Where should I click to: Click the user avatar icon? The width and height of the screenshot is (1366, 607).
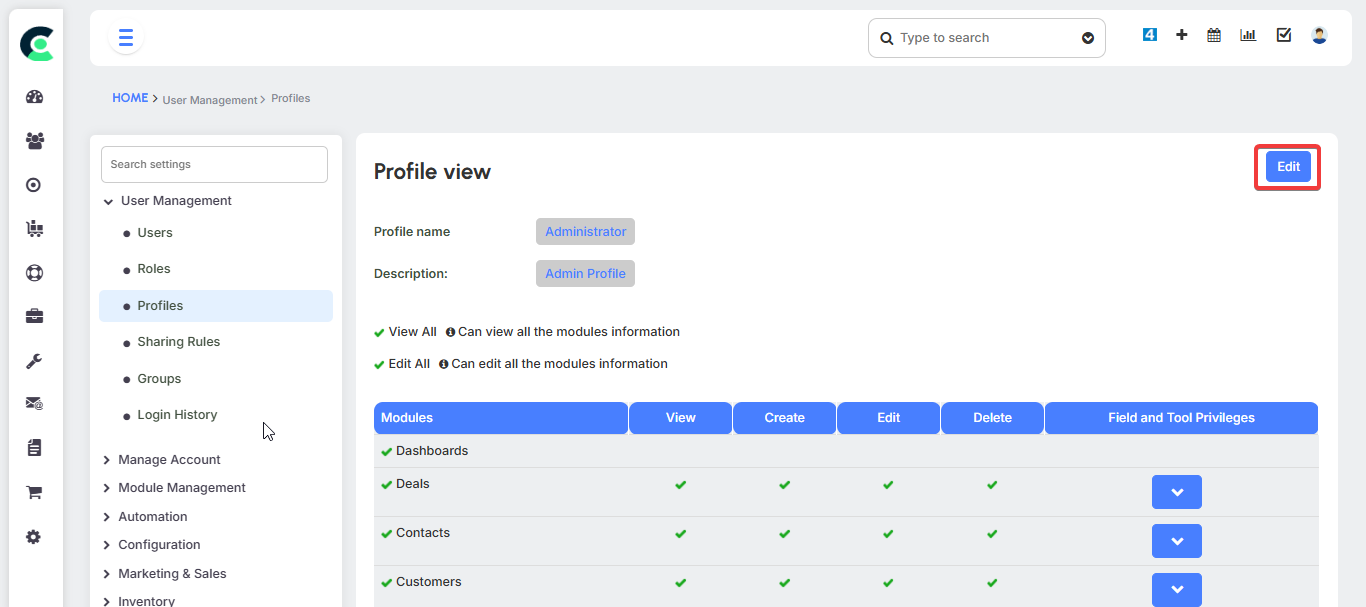coord(1319,35)
